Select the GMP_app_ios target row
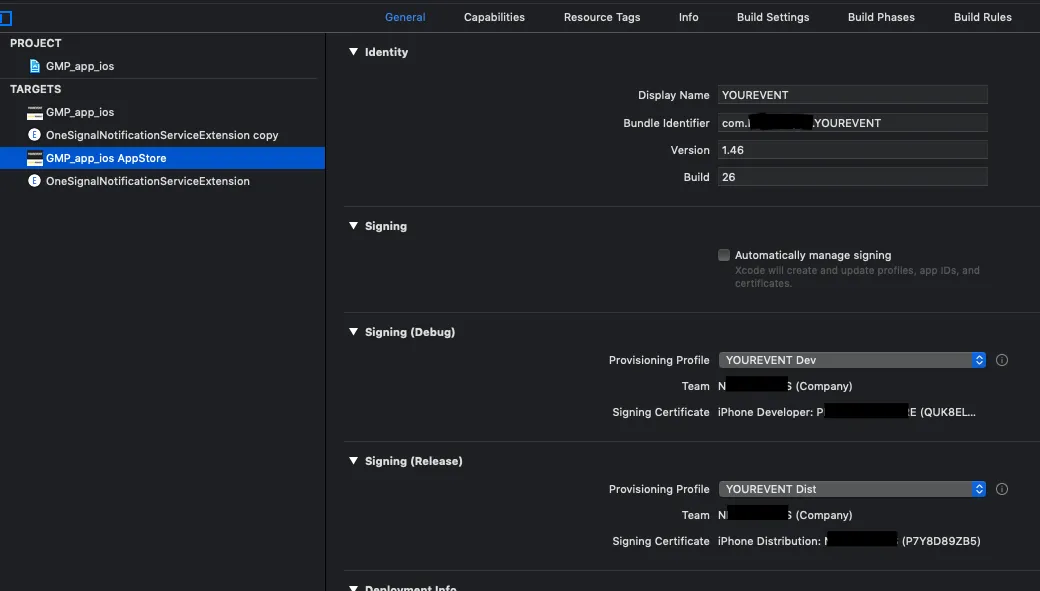The height and width of the screenshot is (591, 1040). (162, 112)
